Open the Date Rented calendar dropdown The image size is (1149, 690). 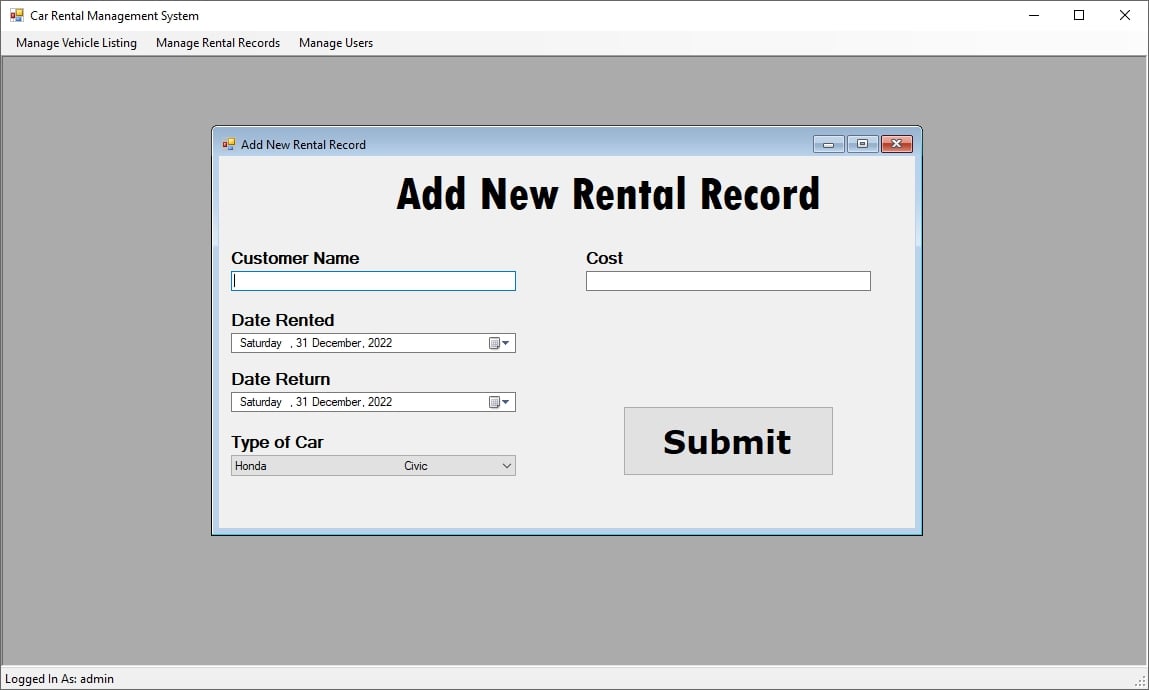pyautogui.click(x=499, y=343)
